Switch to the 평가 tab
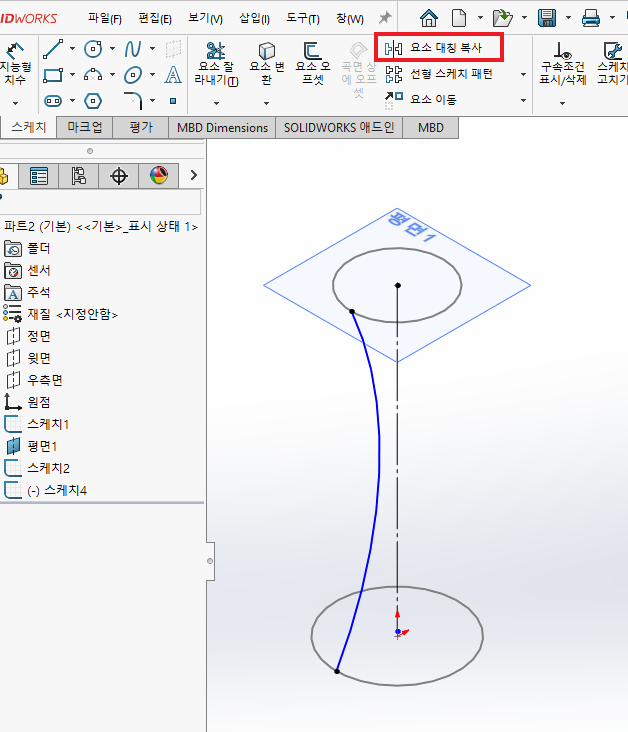Viewport: 628px width, 732px height. 141,127
